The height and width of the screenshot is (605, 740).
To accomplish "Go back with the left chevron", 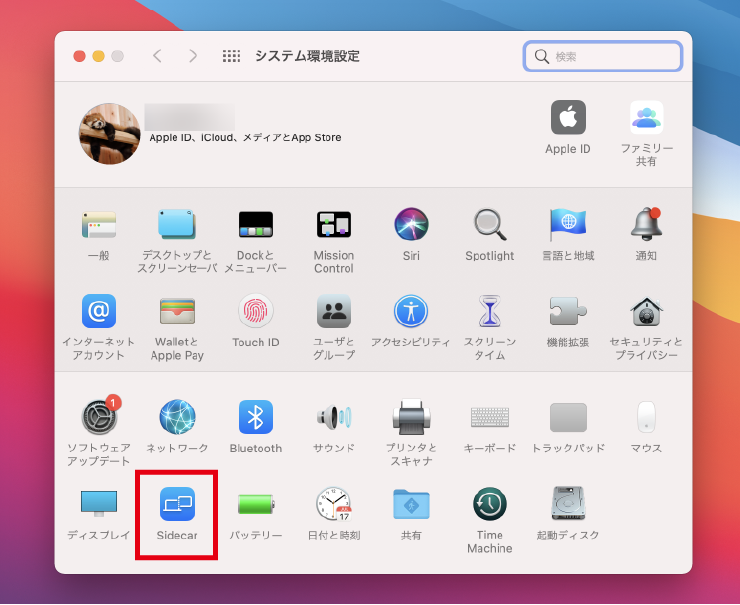I will click(157, 56).
